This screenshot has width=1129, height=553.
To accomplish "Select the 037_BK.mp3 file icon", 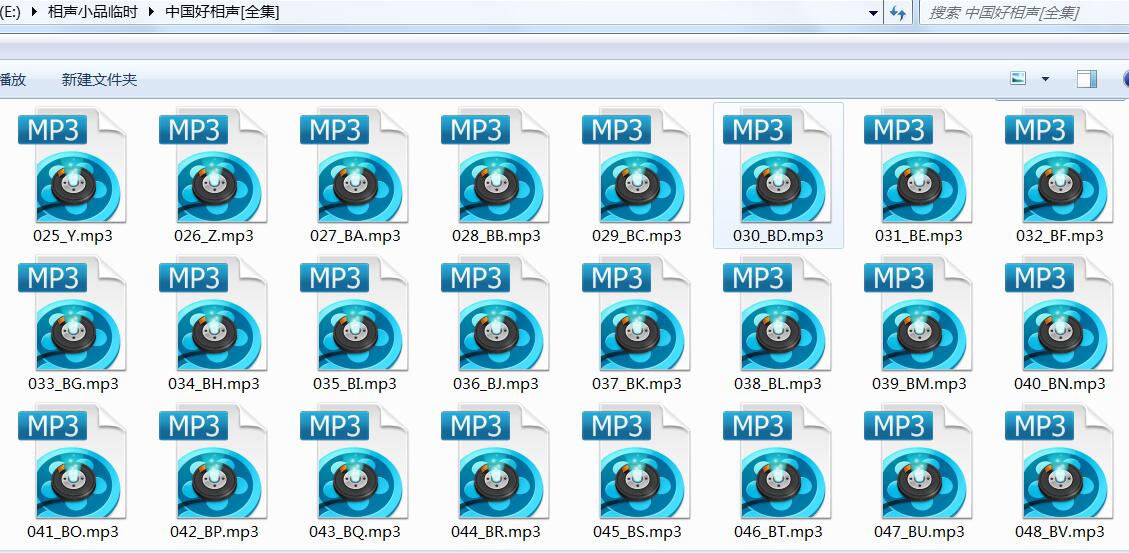I will pos(637,315).
